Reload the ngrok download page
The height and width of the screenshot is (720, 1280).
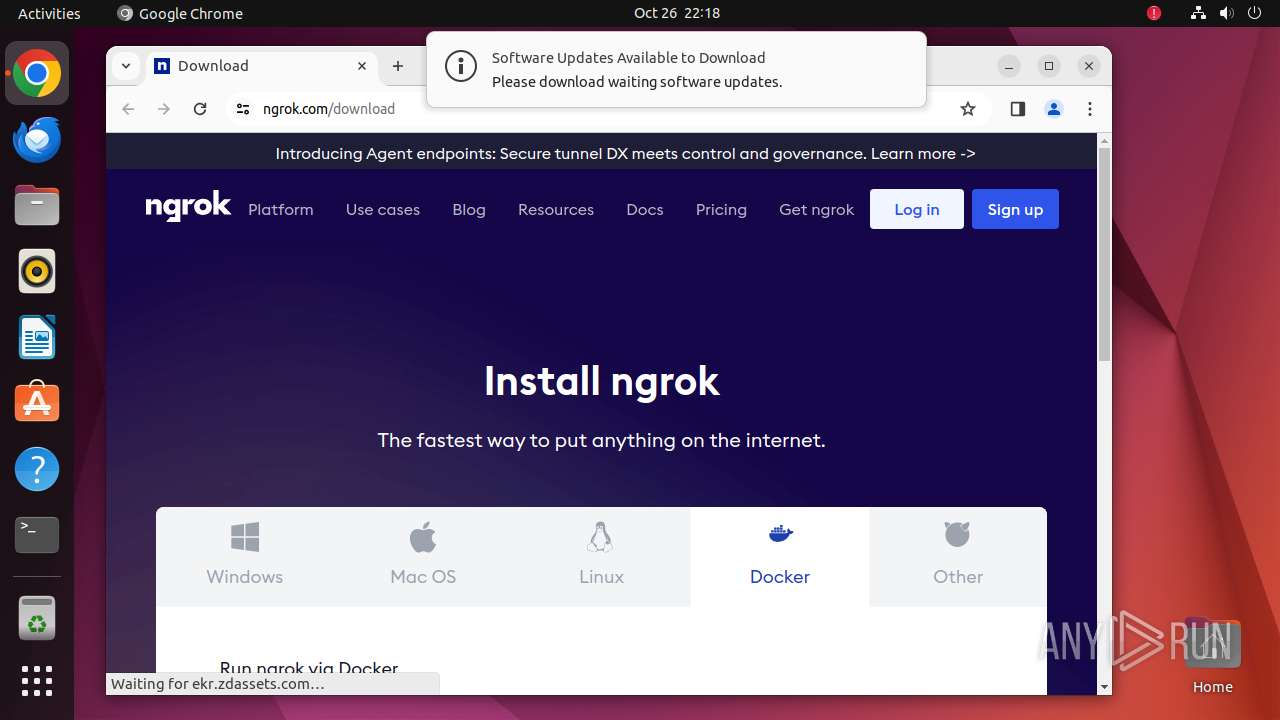coord(200,109)
